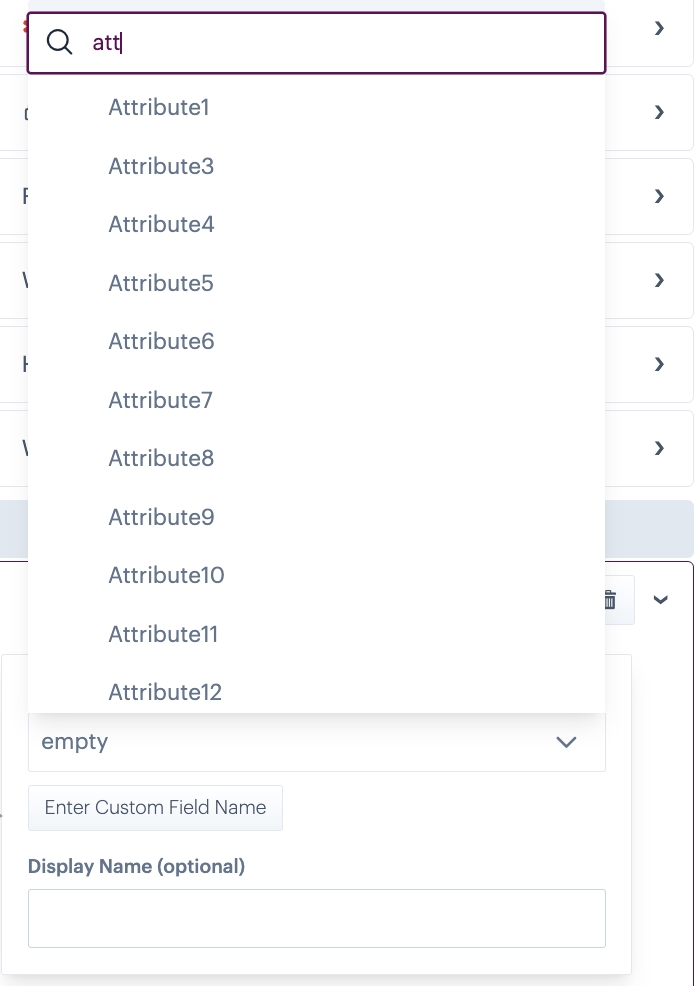Click the Display Name input field
This screenshot has height=986, width=700.
(316, 918)
